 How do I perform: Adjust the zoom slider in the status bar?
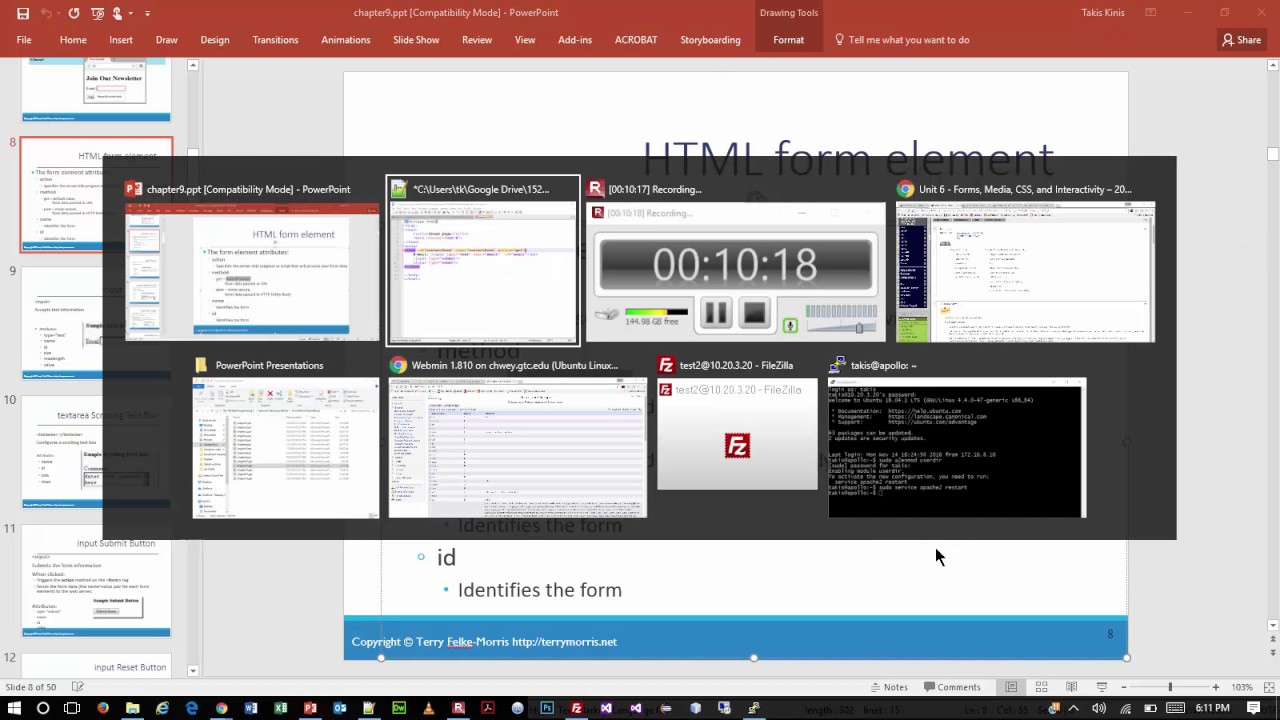(x=1170, y=687)
